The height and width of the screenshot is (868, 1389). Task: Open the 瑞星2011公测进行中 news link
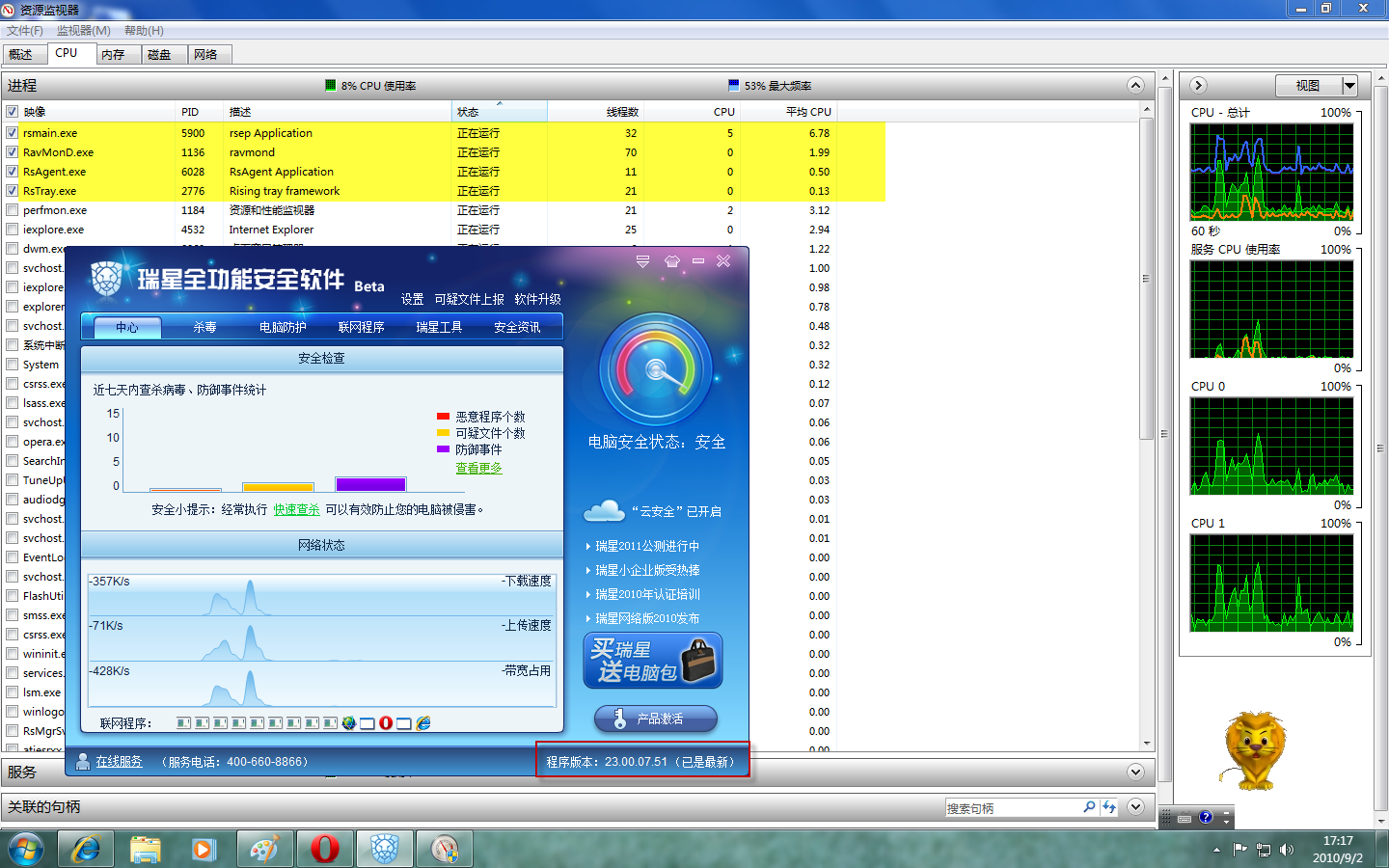[x=647, y=546]
